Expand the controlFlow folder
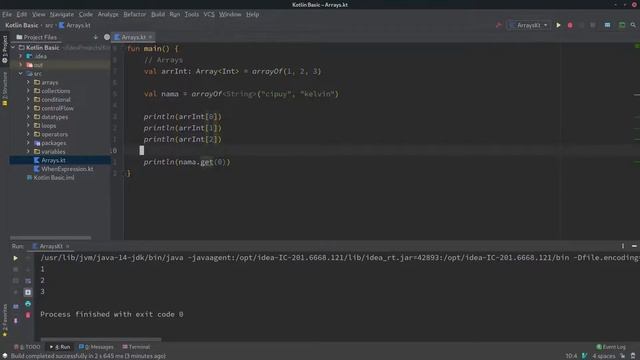 [x=29, y=109]
